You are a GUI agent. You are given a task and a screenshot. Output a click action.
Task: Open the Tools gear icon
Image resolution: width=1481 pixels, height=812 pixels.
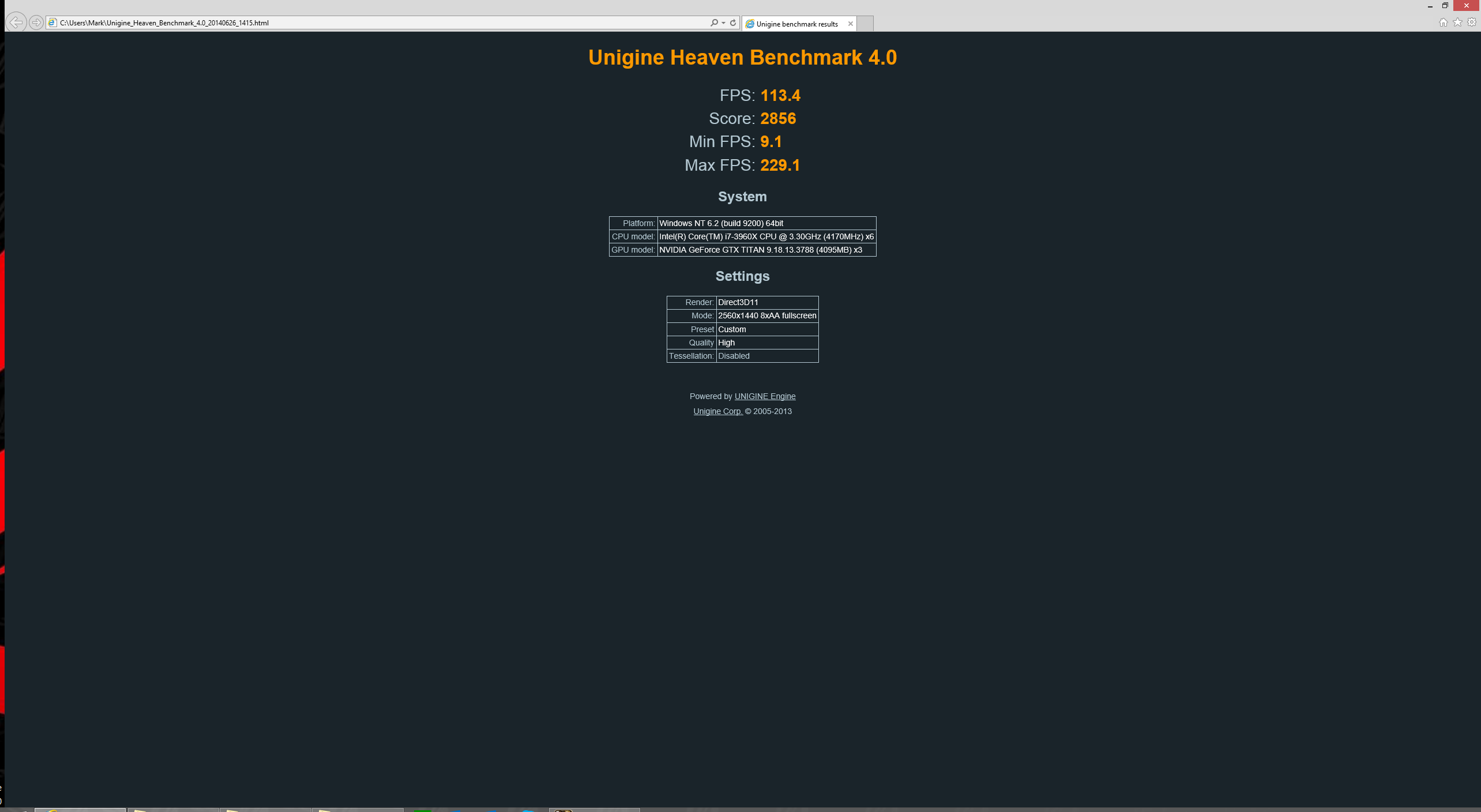click(1471, 22)
